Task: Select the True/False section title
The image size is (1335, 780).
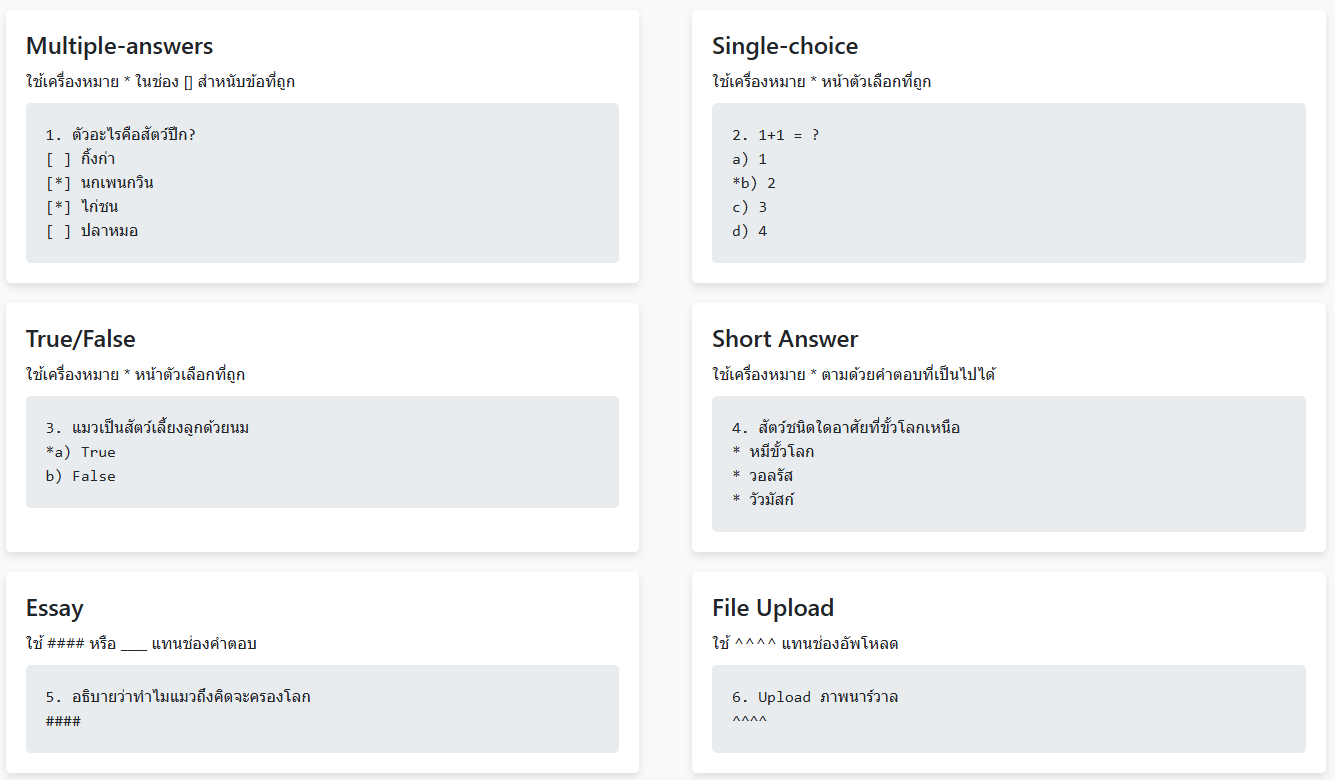Action: [80, 339]
